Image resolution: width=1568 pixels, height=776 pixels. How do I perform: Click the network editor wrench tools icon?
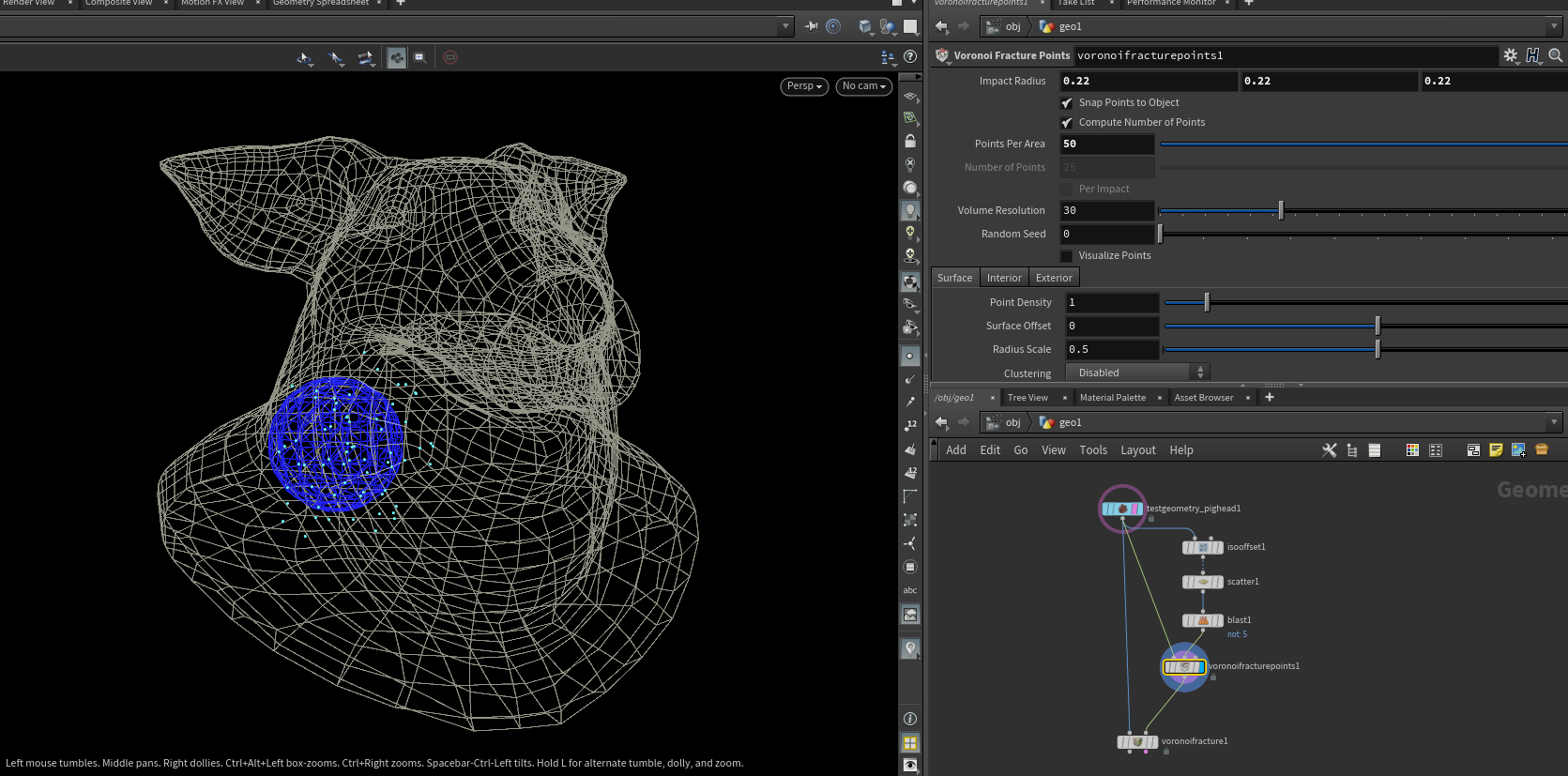pos(1329,450)
